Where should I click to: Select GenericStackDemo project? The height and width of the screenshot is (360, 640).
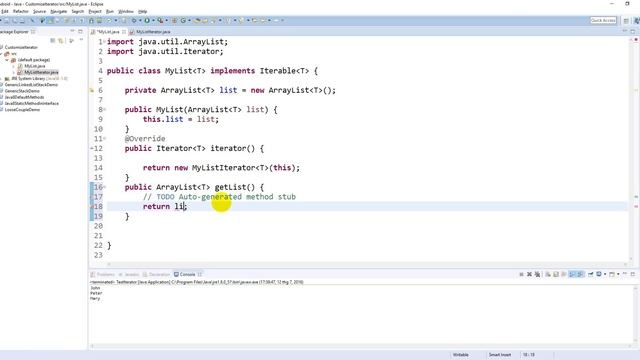pyautogui.click(x=22, y=91)
